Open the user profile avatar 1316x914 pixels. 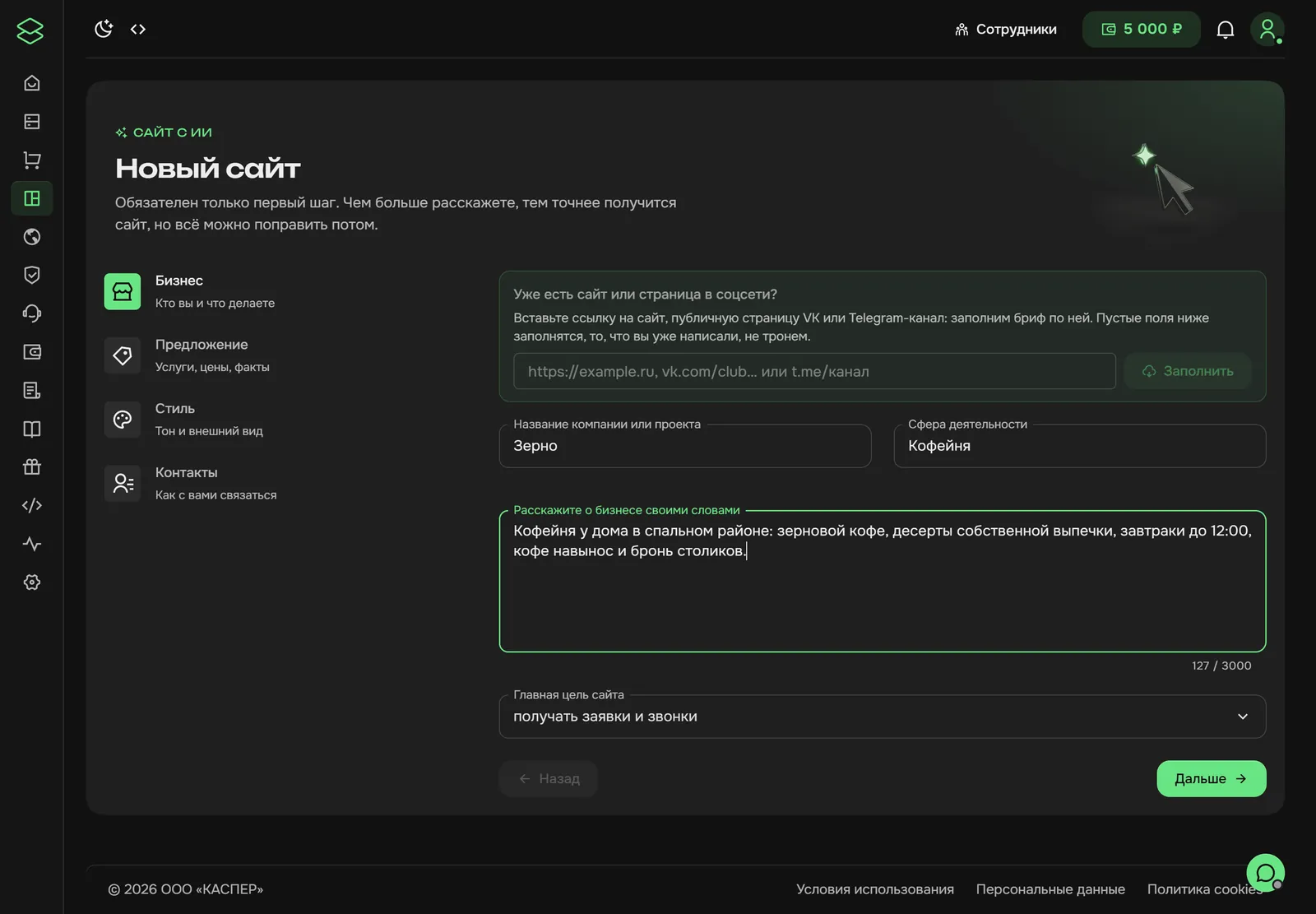pyautogui.click(x=1267, y=30)
